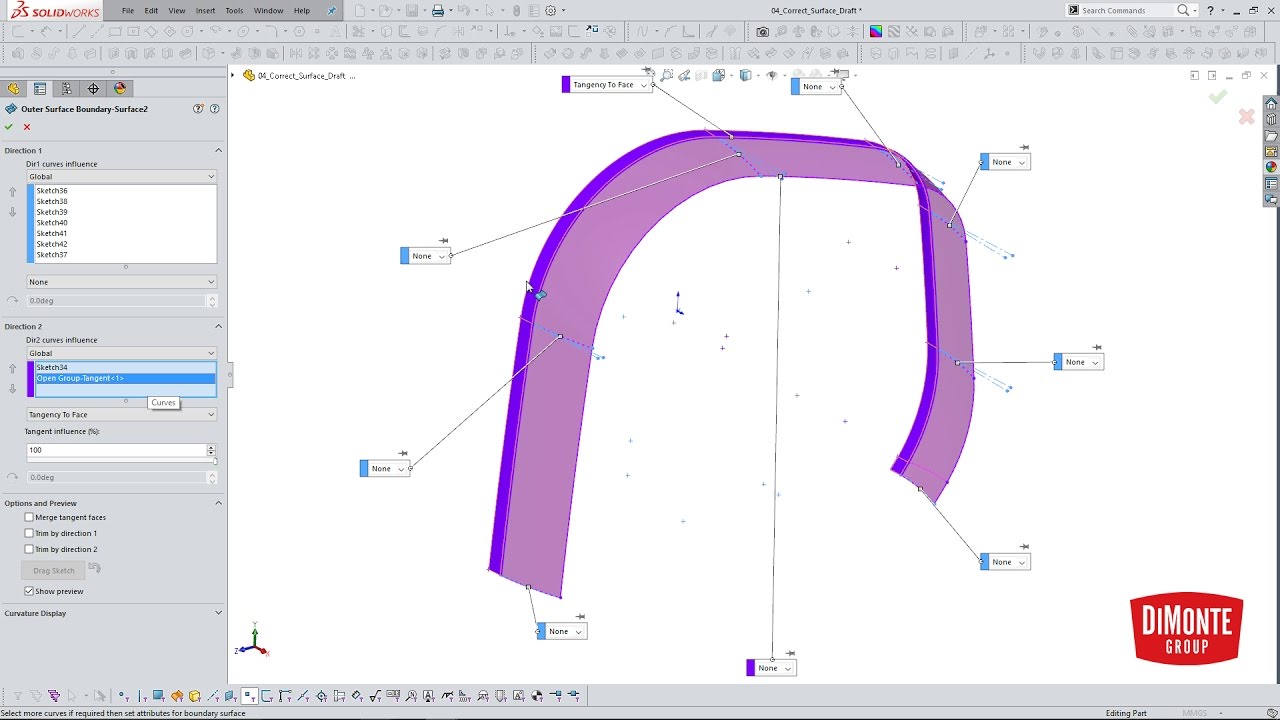Open the Design Library task pane
Viewport: 1280px width, 720px height.
click(1271, 120)
